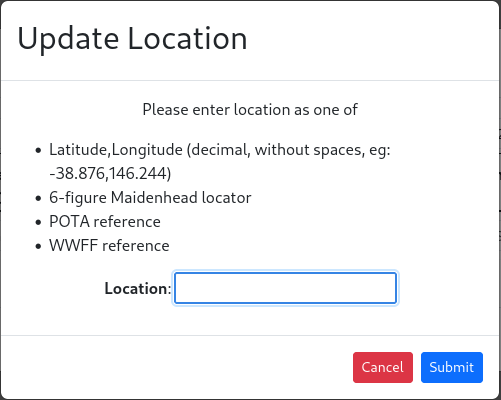Click the word 'Update' in the title
Viewport: 501px width, 400px height.
[68, 39]
